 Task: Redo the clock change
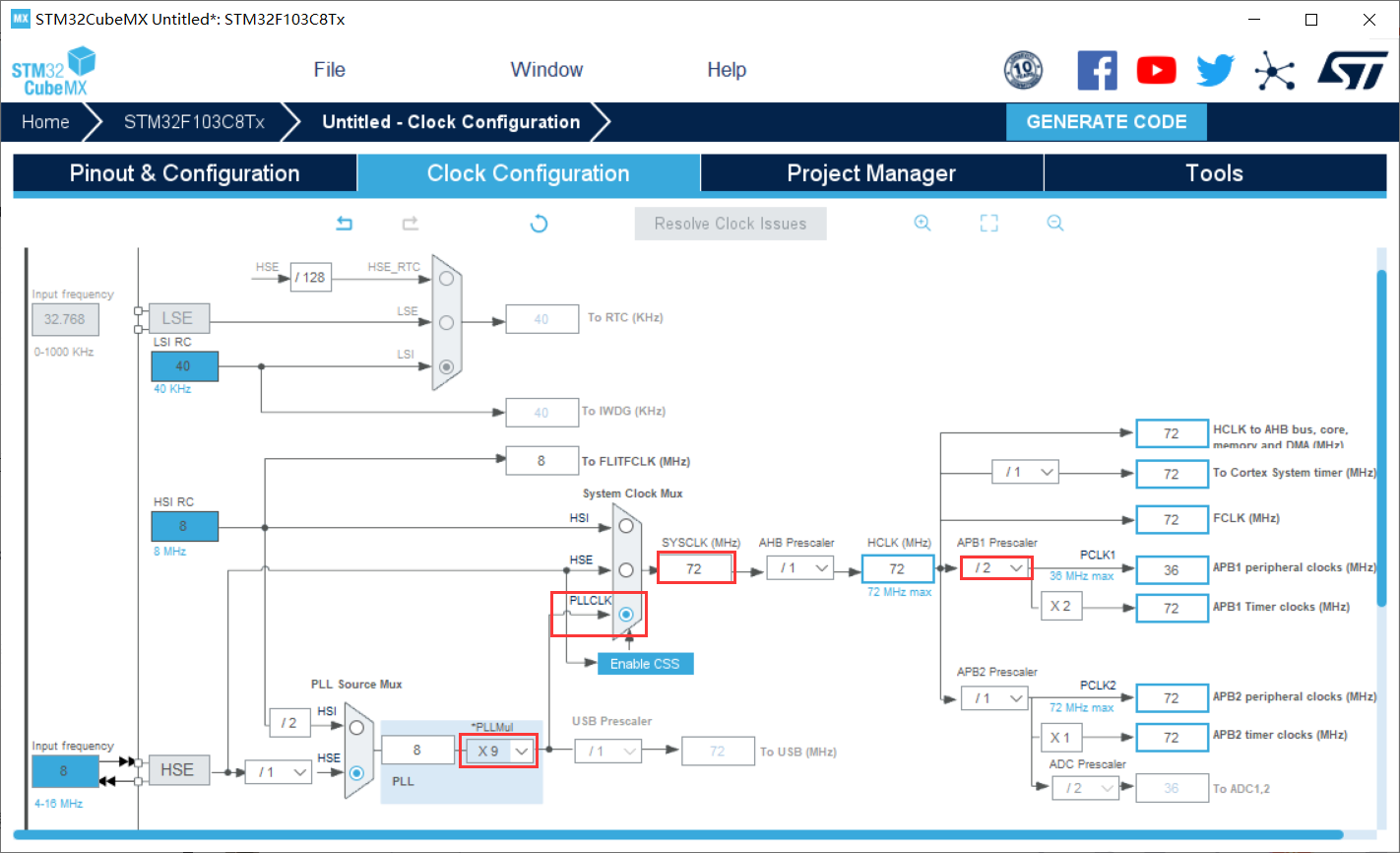(411, 224)
